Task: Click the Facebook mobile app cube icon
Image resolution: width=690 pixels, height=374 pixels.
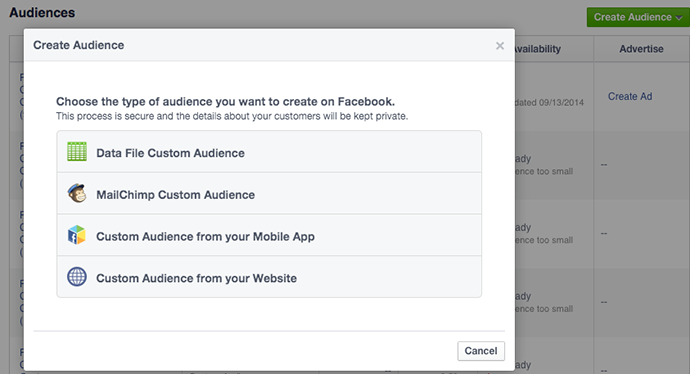Action: coord(77,235)
